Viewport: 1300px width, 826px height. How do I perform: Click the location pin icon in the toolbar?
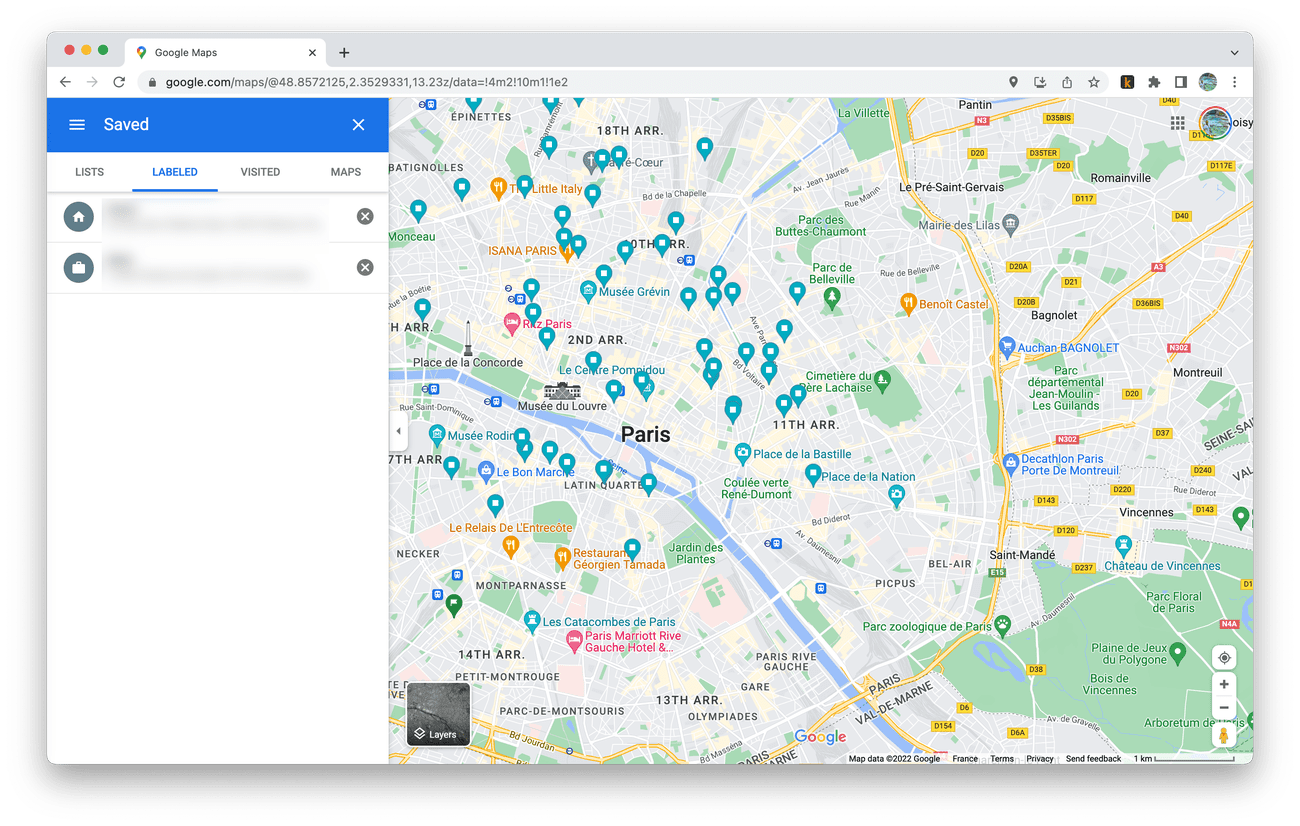[x=1013, y=81]
